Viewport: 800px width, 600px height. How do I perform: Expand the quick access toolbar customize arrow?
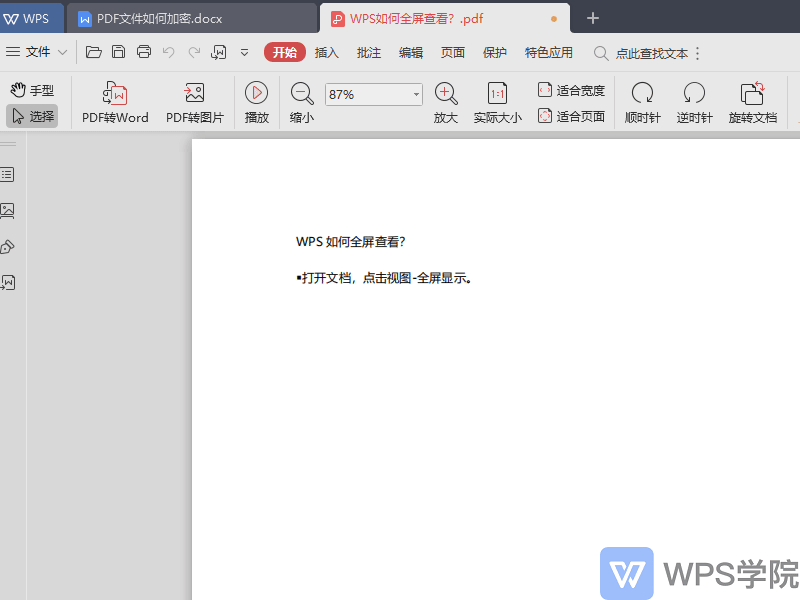click(244, 52)
